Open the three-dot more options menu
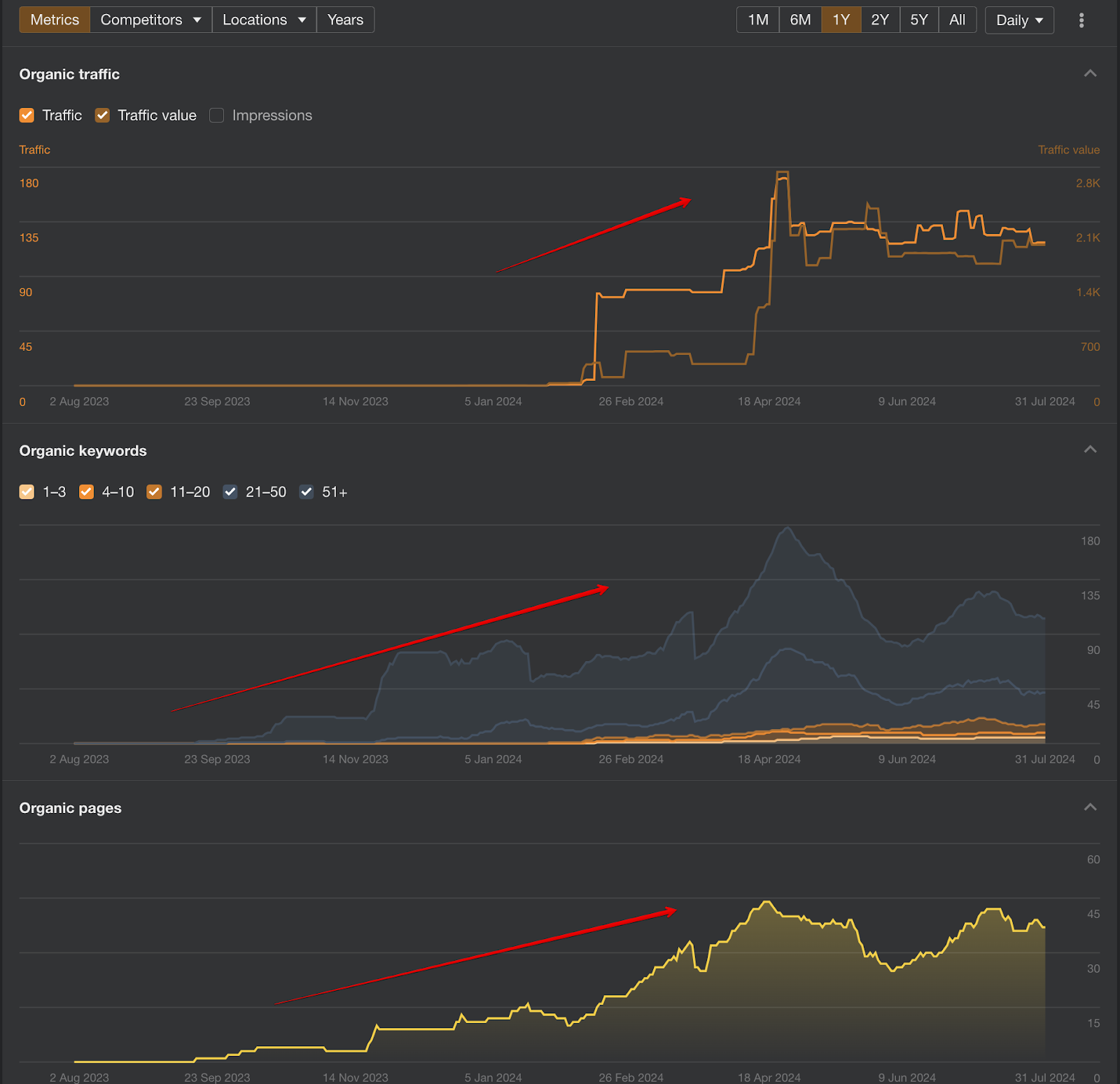The image size is (1120, 1084). (1081, 20)
